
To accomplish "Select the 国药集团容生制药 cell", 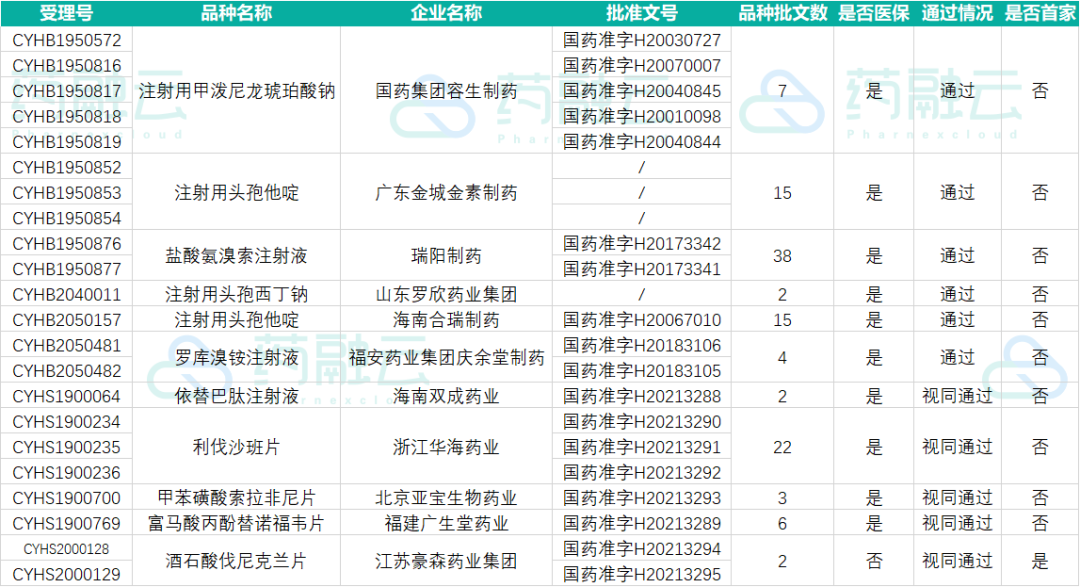I will point(446,91).
